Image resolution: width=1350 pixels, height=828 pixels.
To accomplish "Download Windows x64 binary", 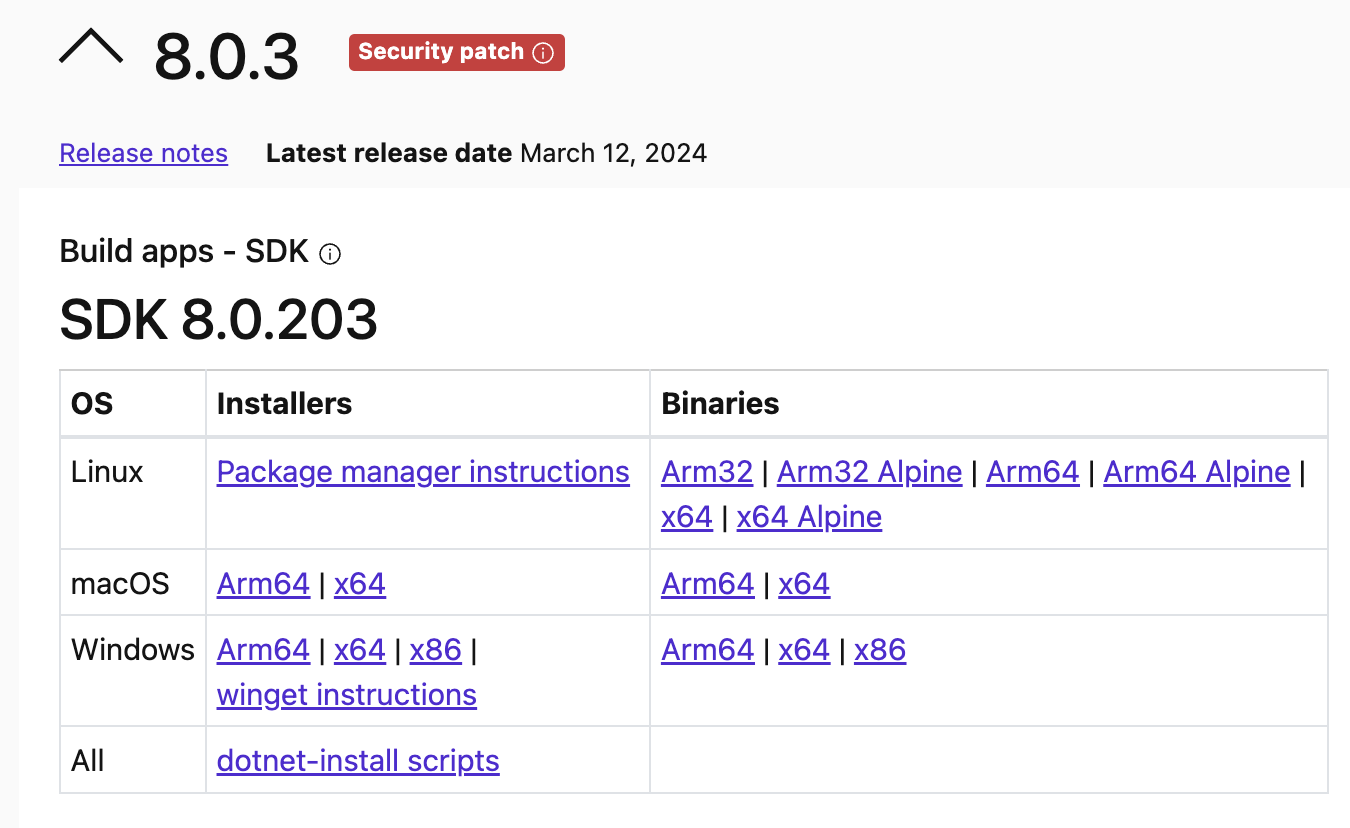I will coord(804,650).
